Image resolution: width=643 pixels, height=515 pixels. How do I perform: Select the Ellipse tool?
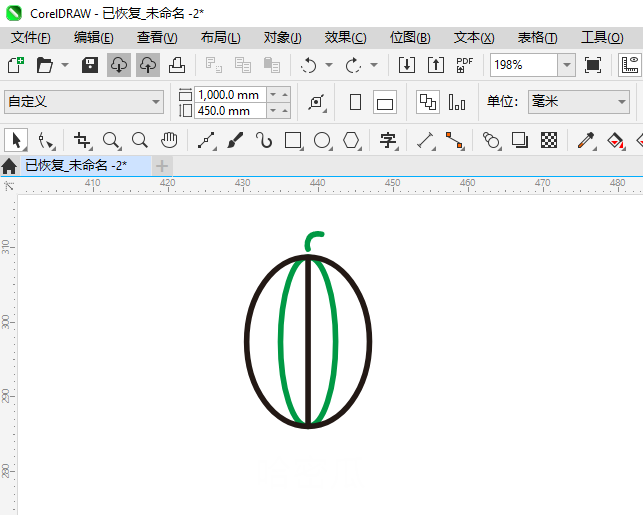pos(322,140)
